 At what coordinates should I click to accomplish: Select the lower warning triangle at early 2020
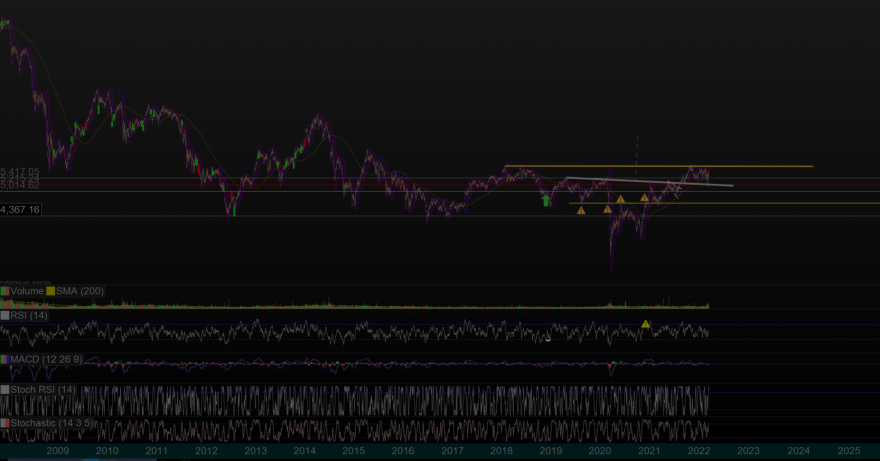(x=607, y=209)
